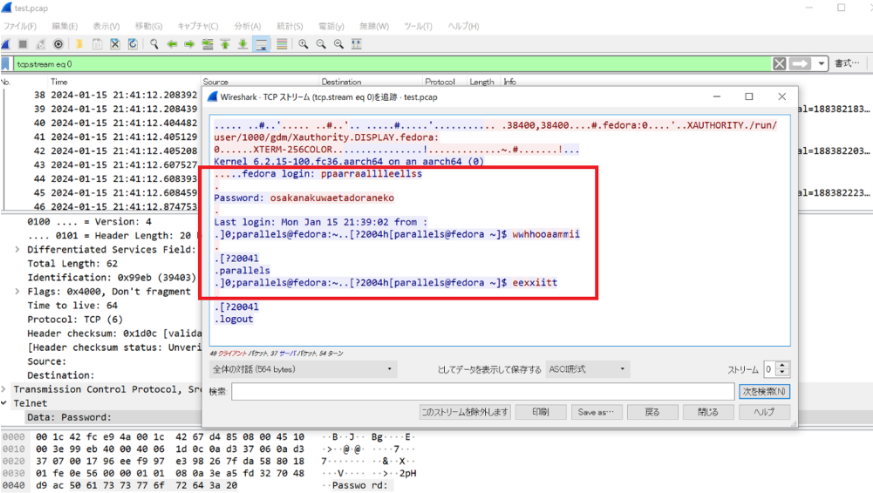
Task: Open the 全体の対話 (564 bytes) dropdown
Action: coord(305,369)
